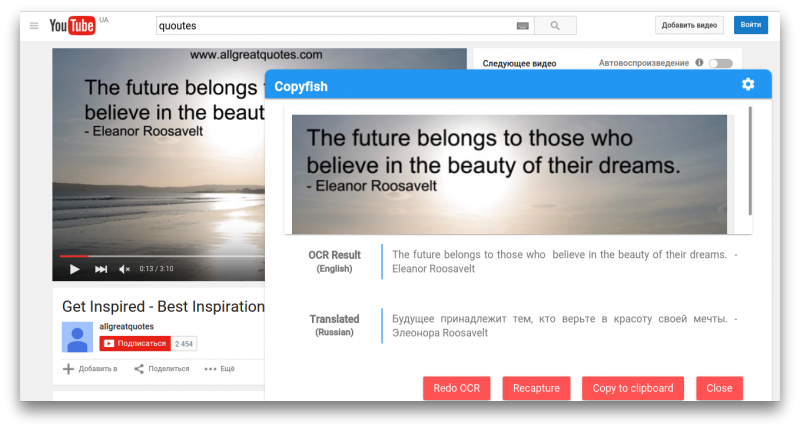The image size is (800, 430).
Task: Click the 'Добавить видео' upload button
Action: 689,25
